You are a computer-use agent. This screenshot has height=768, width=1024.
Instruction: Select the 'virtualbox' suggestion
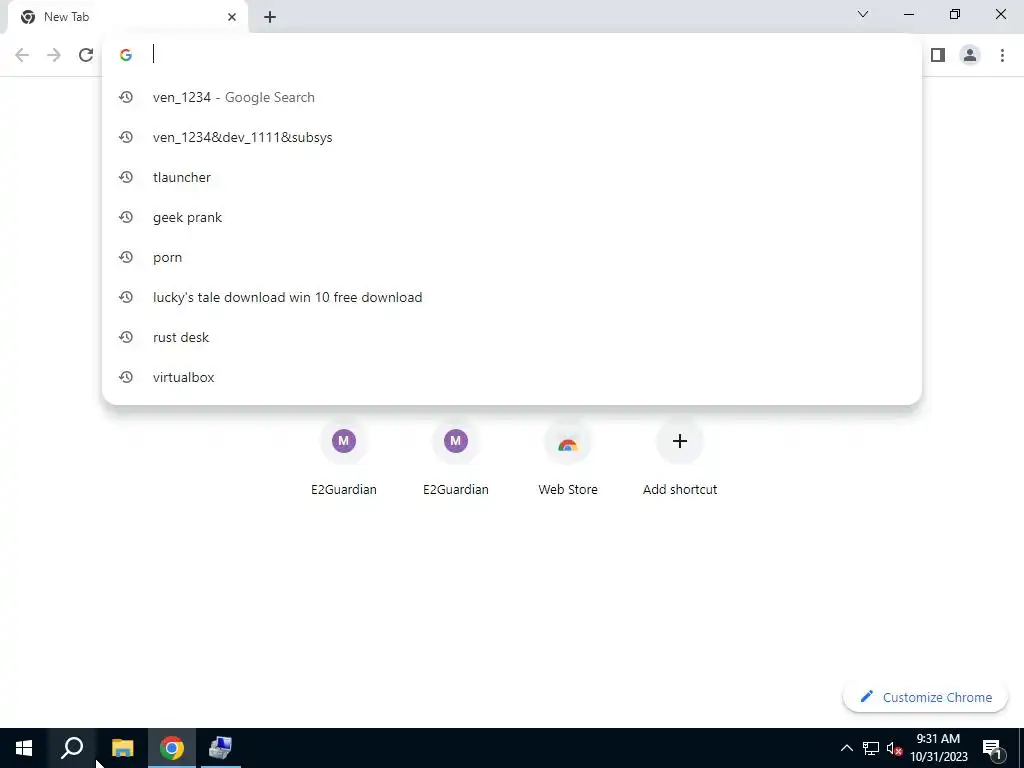pos(512,377)
